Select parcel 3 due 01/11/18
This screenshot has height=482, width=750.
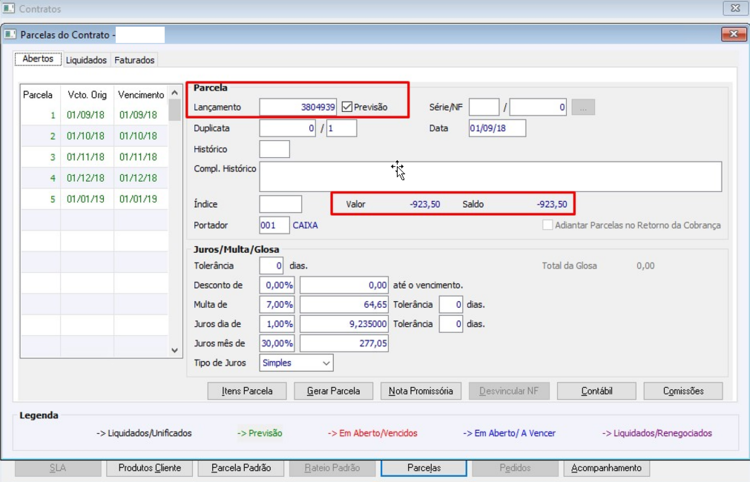click(x=94, y=157)
